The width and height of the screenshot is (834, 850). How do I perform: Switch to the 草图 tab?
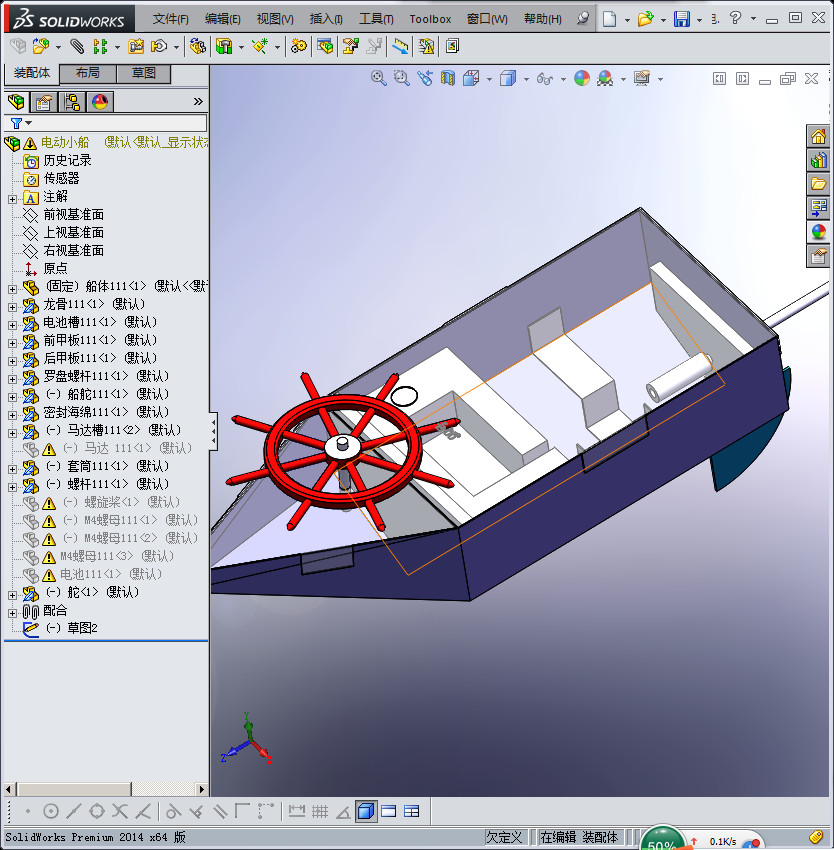144,73
